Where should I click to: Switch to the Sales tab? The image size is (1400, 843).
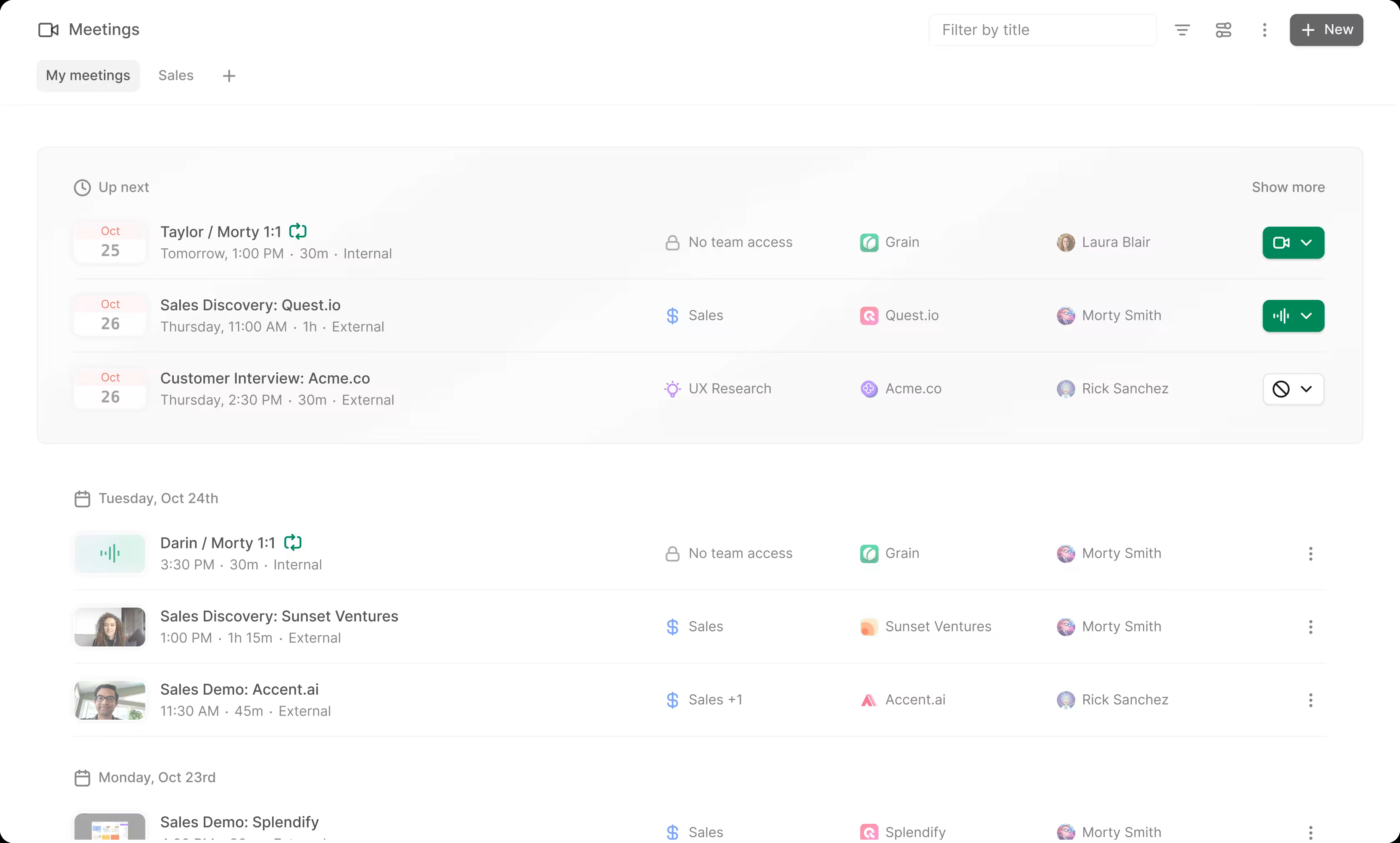[x=175, y=75]
